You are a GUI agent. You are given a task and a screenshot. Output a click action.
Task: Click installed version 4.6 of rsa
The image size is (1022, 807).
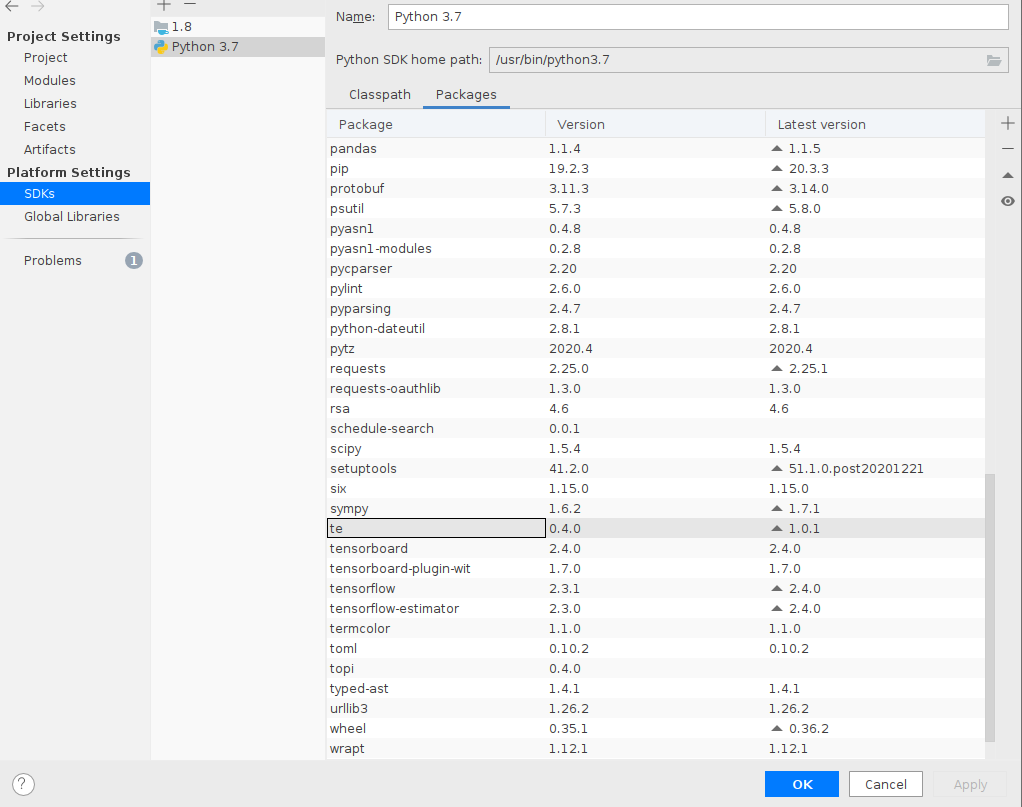pos(559,409)
